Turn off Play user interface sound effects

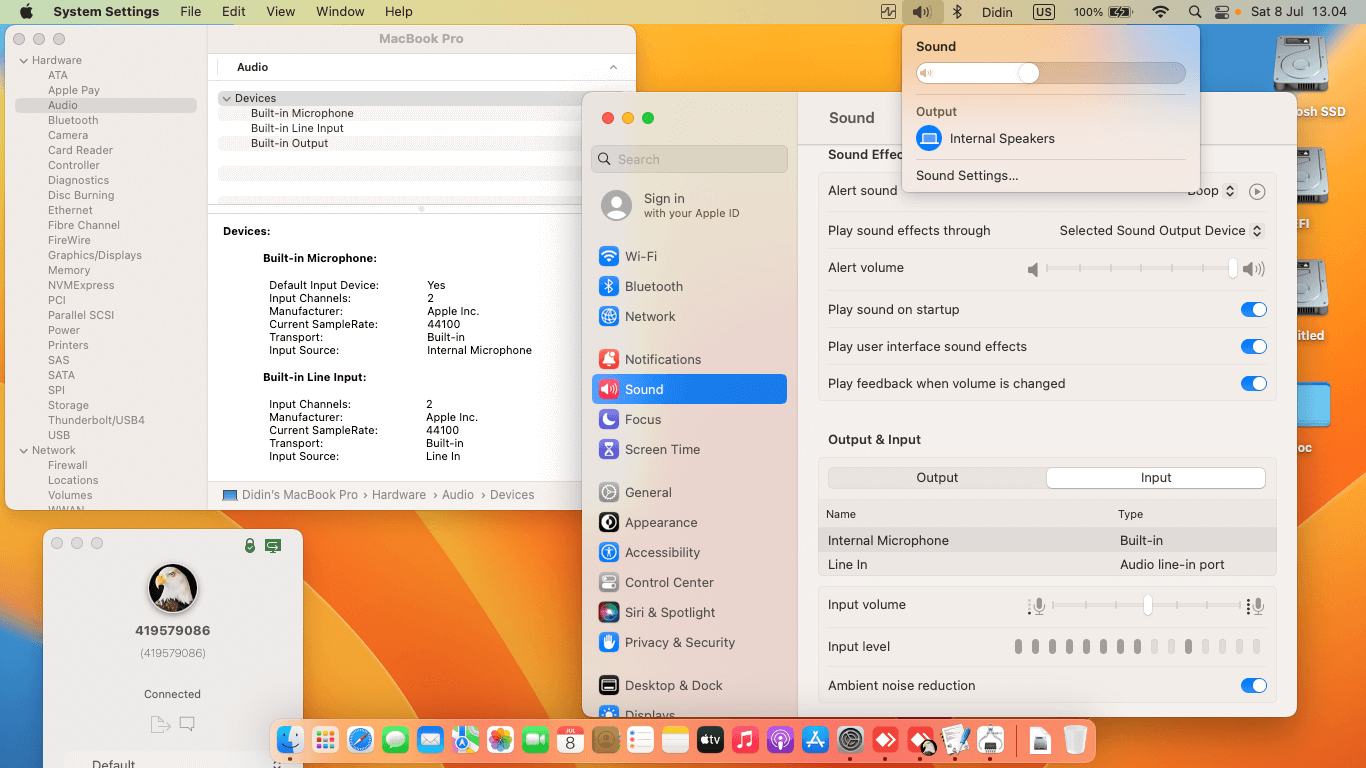point(1253,347)
